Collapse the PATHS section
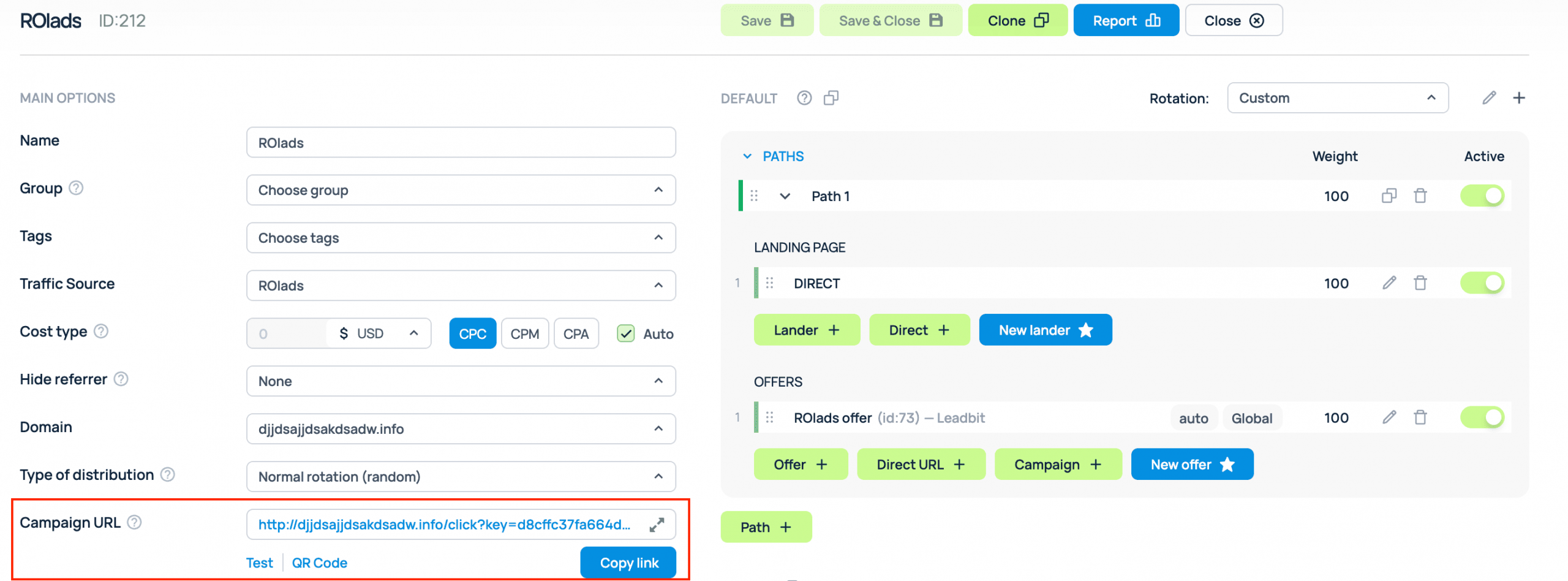This screenshot has width=1568, height=581. click(x=747, y=157)
